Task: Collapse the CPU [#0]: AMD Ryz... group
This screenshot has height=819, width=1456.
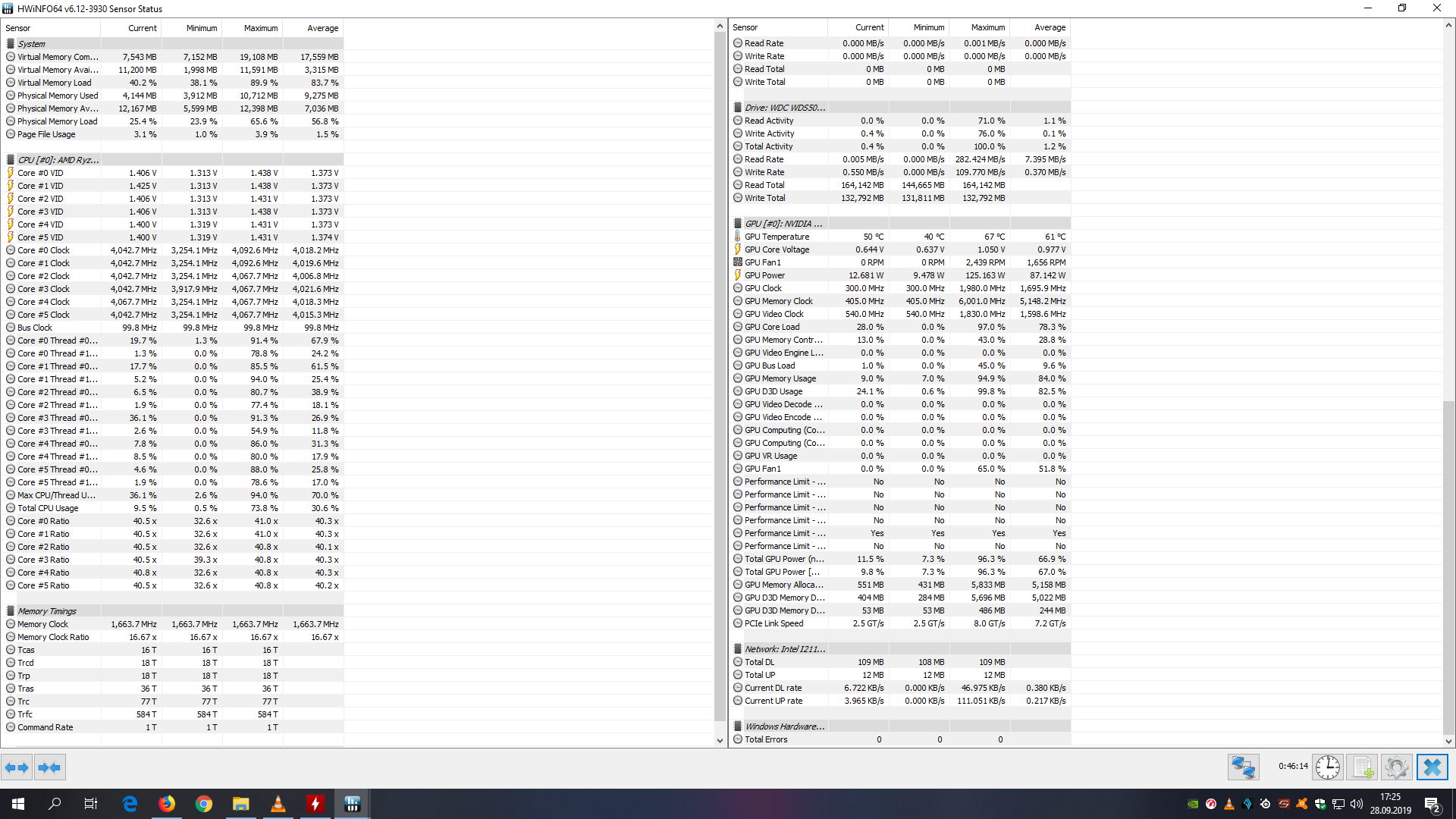Action: click(x=58, y=160)
